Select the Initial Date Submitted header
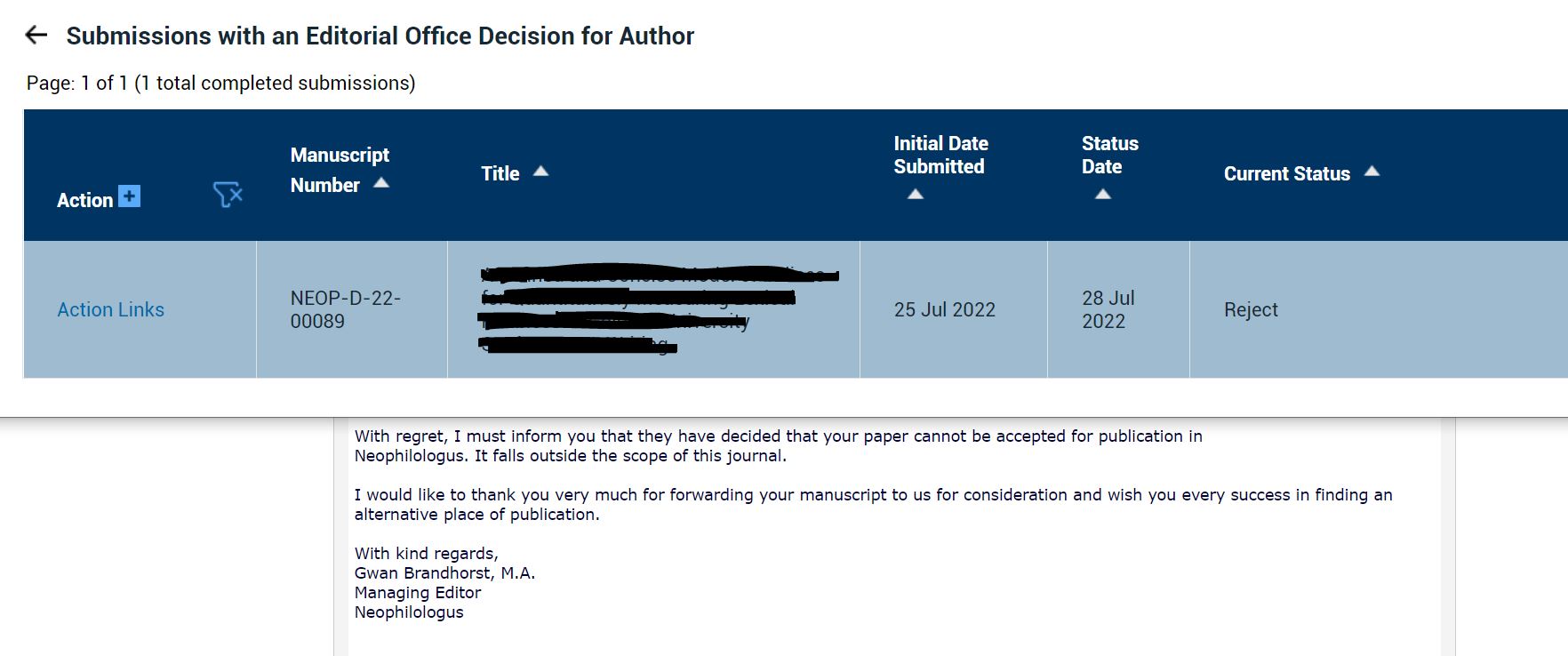Image resolution: width=1568 pixels, height=656 pixels. tap(940, 155)
